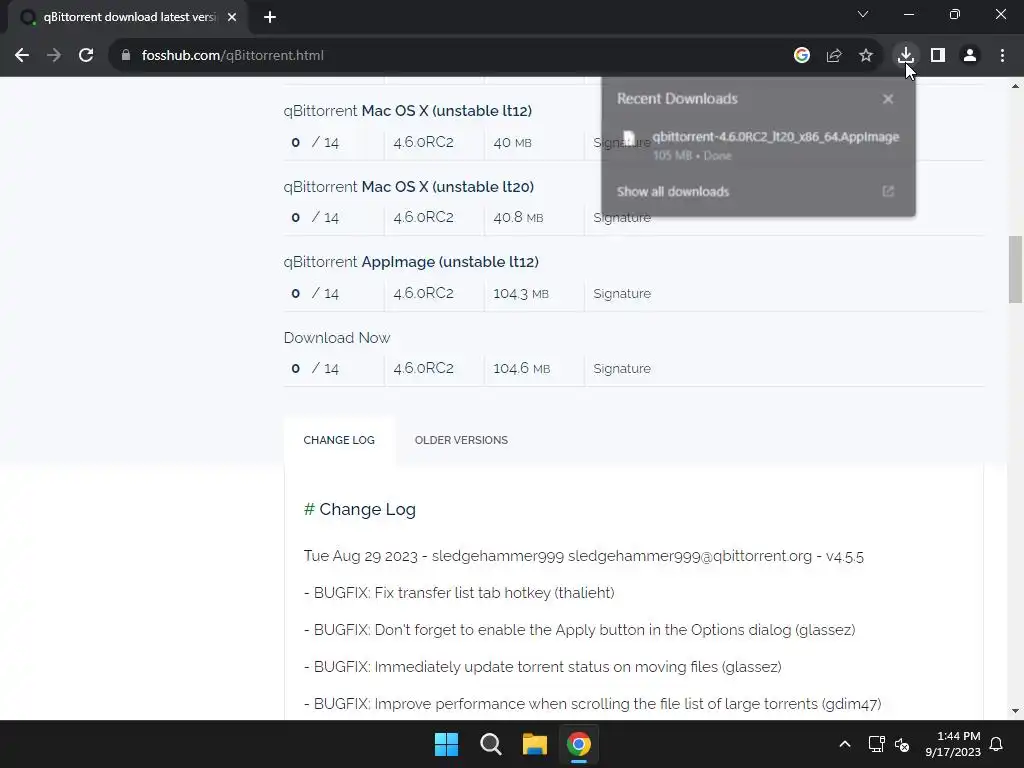Open the clock showing 1:44 PM

point(953,744)
